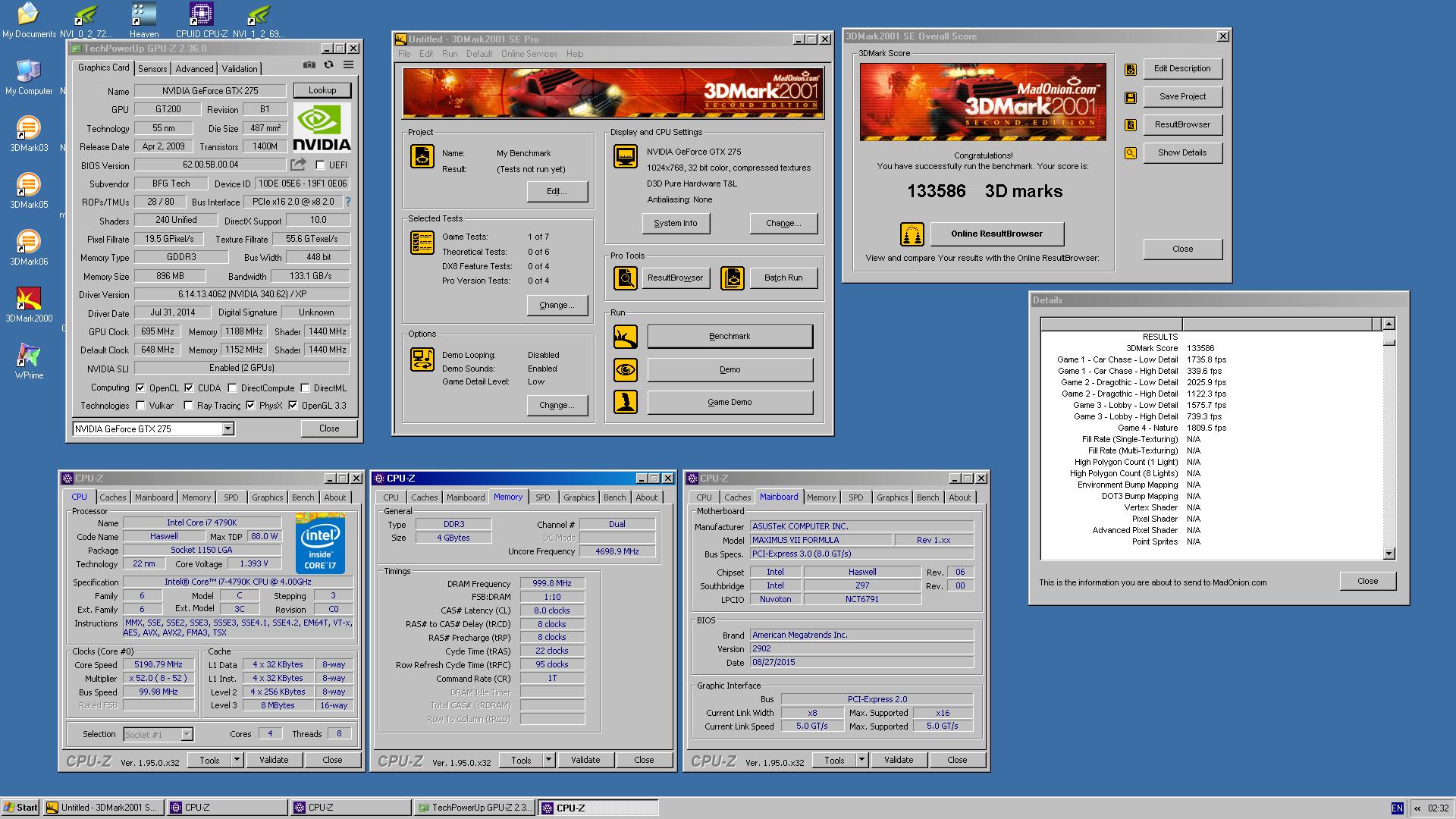
Task: Click Name field NVIDIA GeForce GTX 275
Action: click(x=210, y=91)
